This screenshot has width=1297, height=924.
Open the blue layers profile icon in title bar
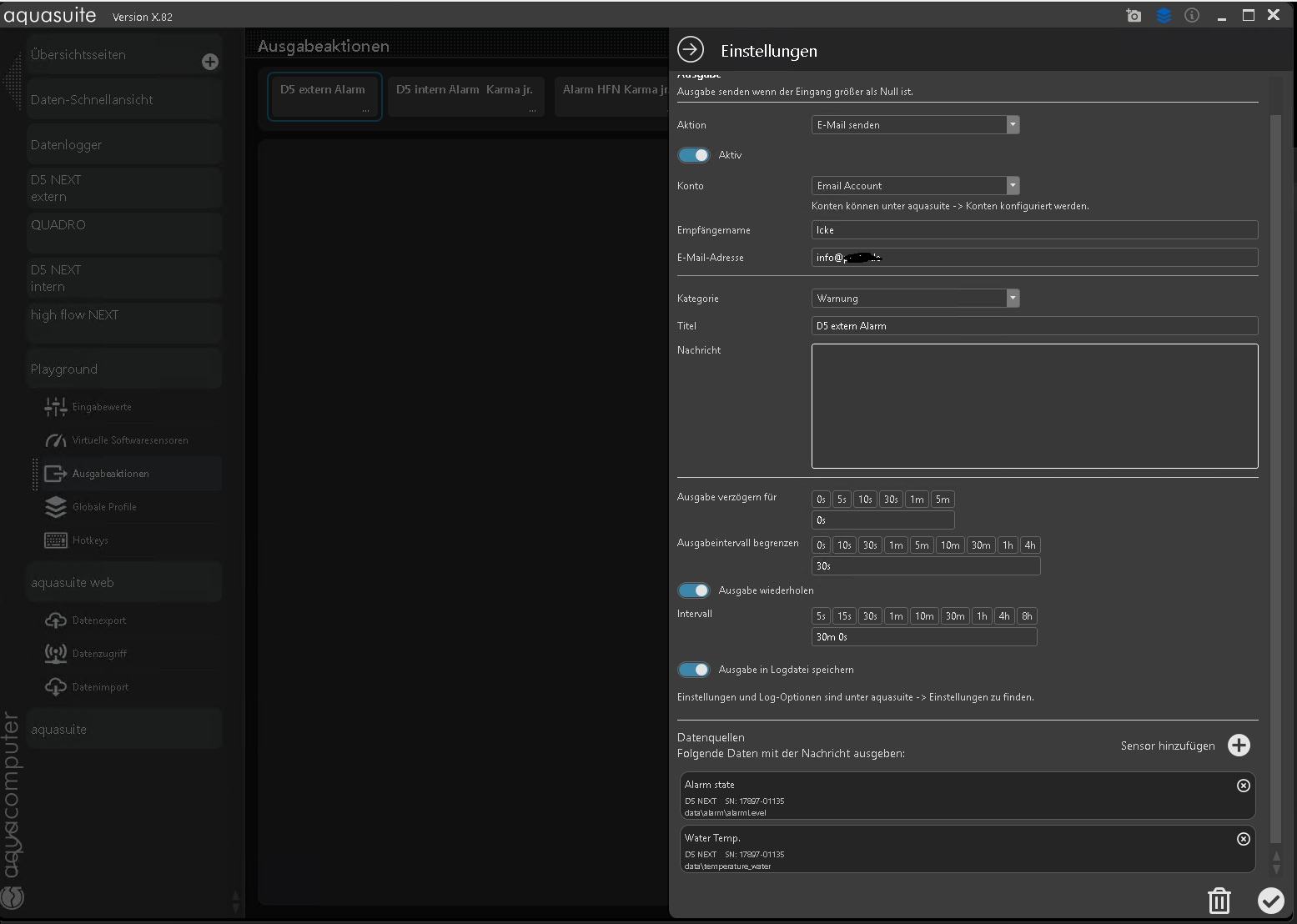1164,15
